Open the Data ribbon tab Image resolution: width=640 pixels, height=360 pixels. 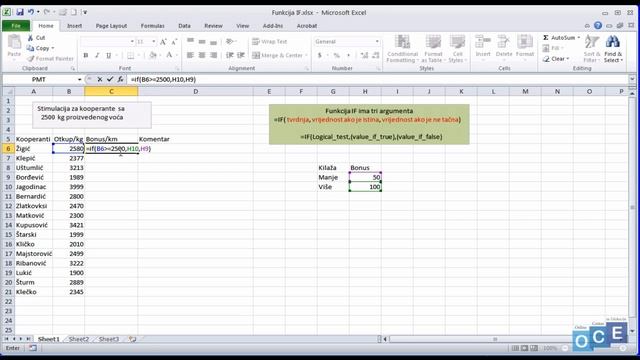[x=184, y=26]
